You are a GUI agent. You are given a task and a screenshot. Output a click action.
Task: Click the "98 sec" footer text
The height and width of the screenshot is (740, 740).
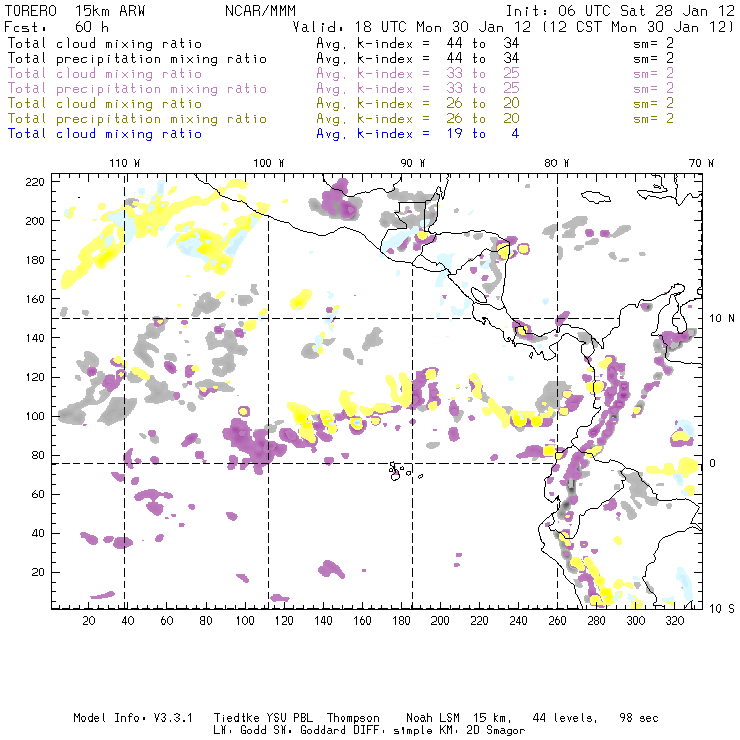[639, 718]
